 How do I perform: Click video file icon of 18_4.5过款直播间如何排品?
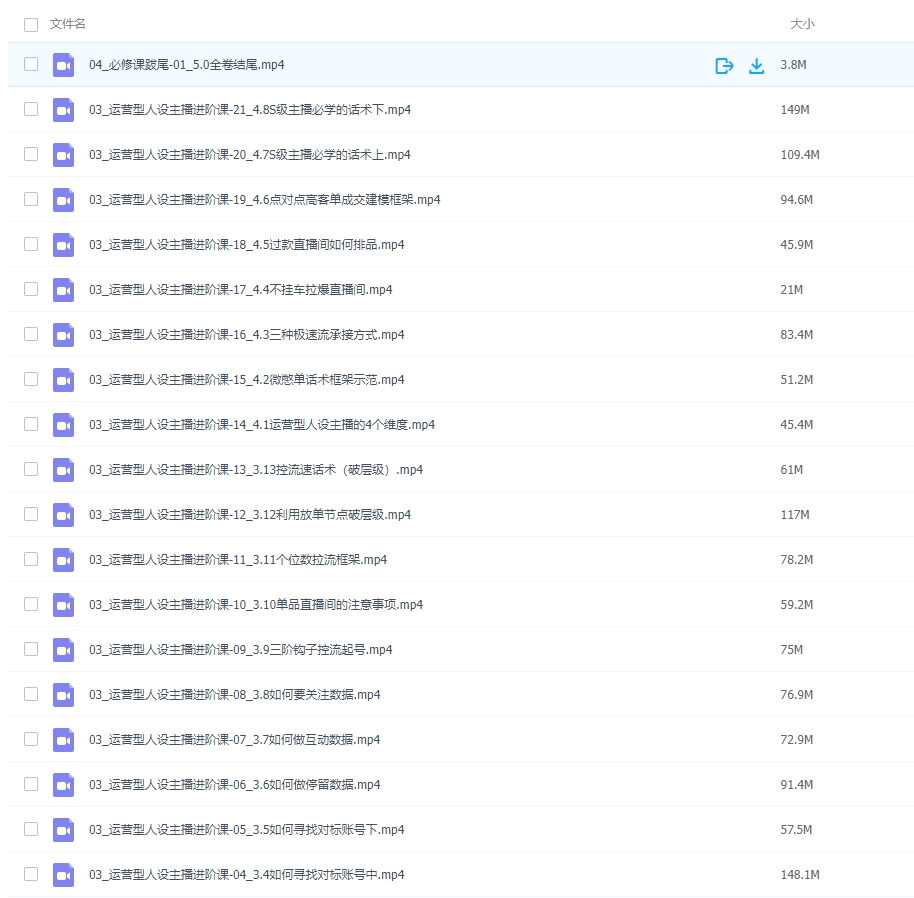point(64,245)
